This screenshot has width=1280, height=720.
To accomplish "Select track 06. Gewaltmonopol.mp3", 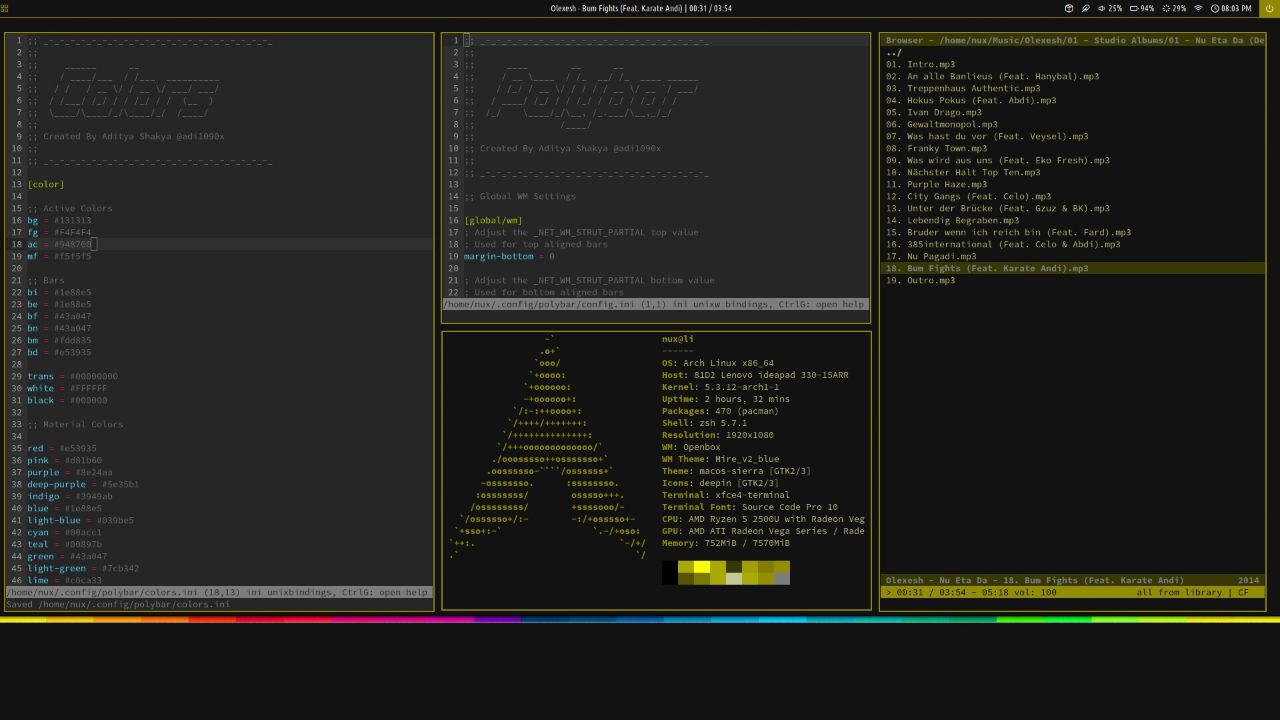I will coord(941,124).
